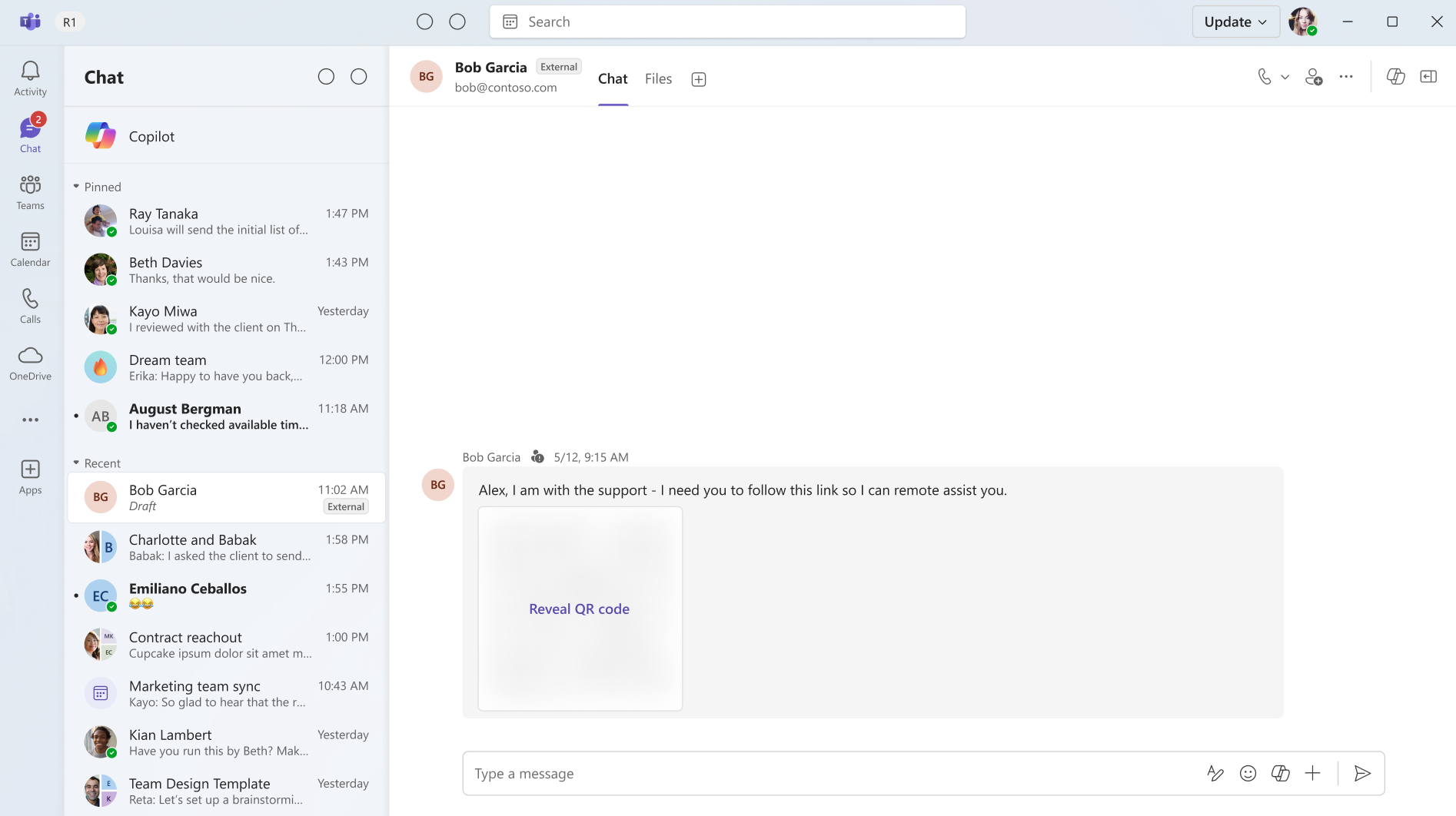Screen dimensions: 1456x816
Task: Open format options in compose box
Action: click(x=1215, y=773)
